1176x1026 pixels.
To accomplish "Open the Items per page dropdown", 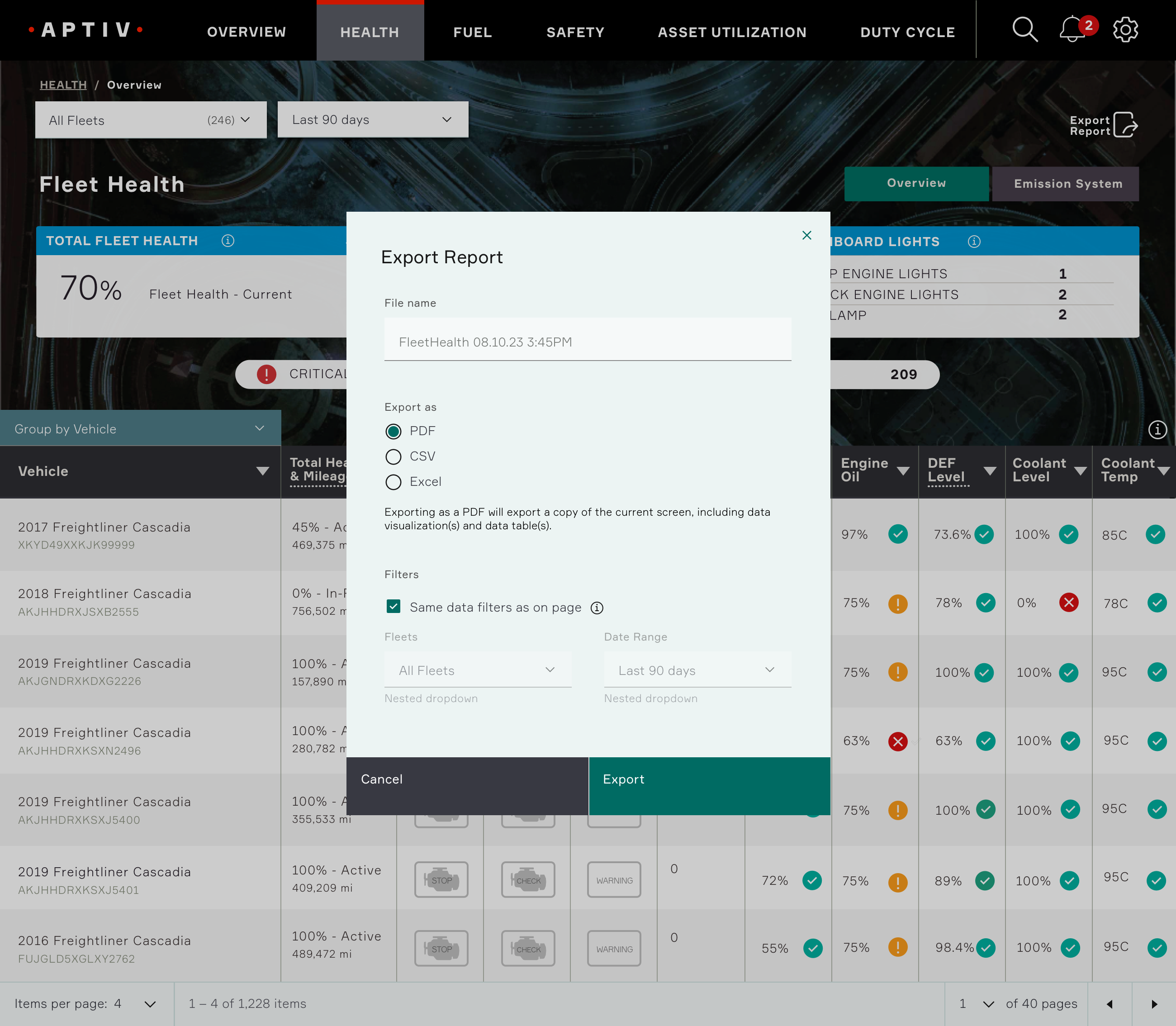I will click(150, 1004).
